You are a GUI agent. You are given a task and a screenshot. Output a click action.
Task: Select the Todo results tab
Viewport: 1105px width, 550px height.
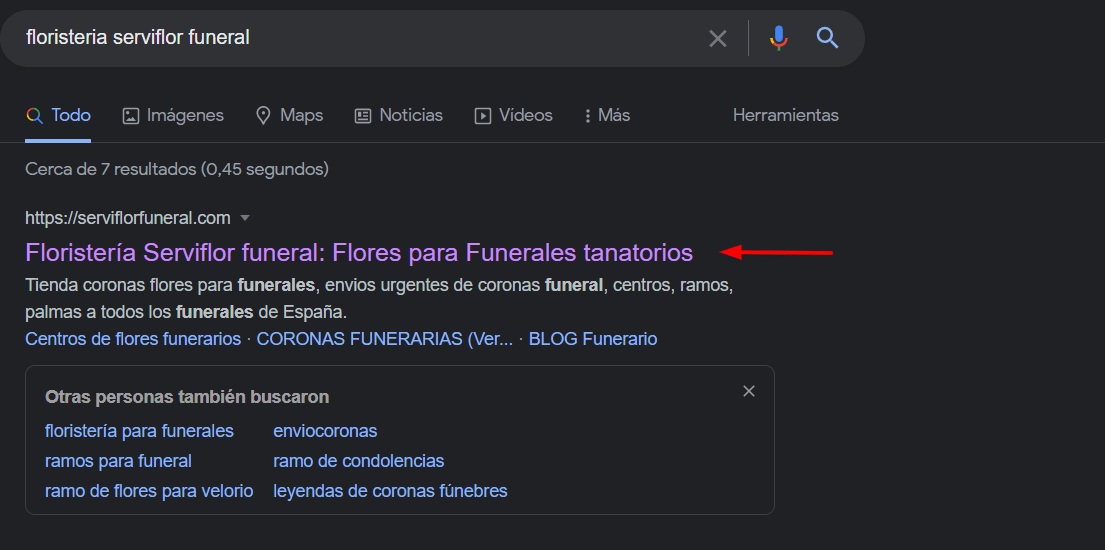pos(58,115)
